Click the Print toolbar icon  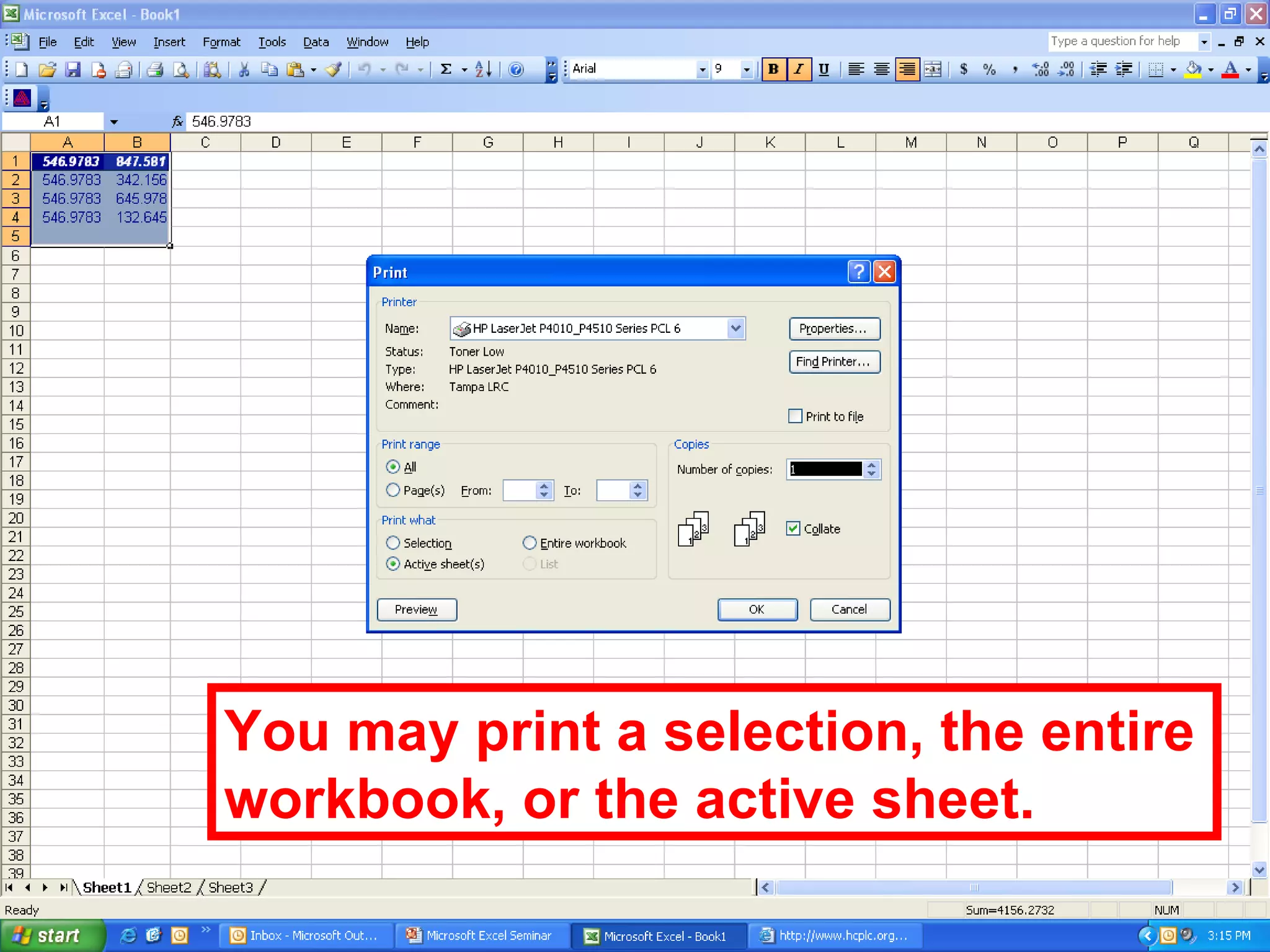pyautogui.click(x=155, y=69)
